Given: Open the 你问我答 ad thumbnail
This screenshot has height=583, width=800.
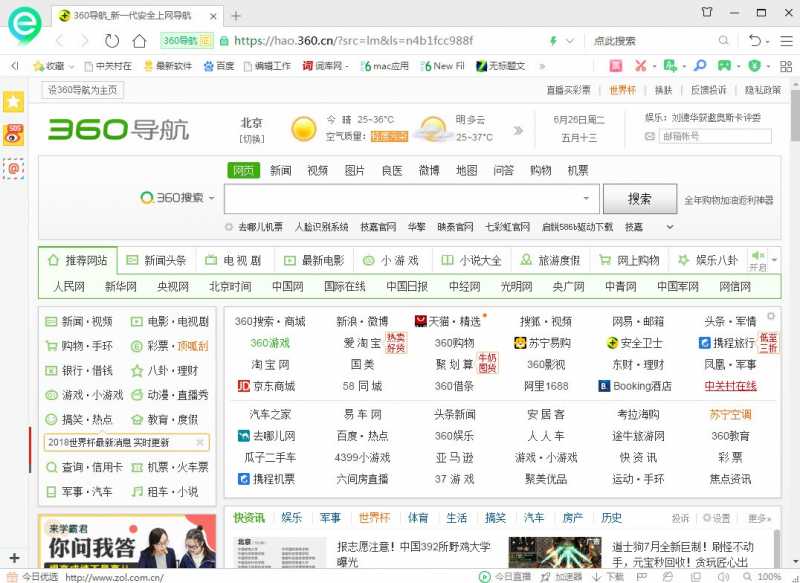Looking at the screenshot, I should point(127,542).
